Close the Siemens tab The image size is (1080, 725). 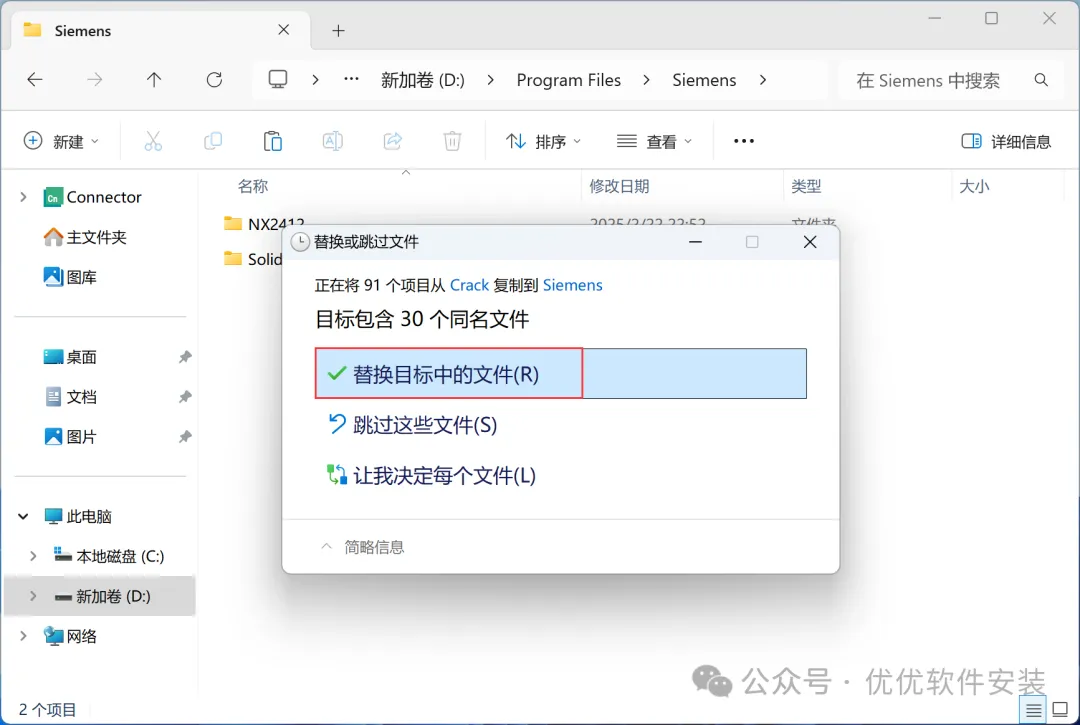pos(284,30)
